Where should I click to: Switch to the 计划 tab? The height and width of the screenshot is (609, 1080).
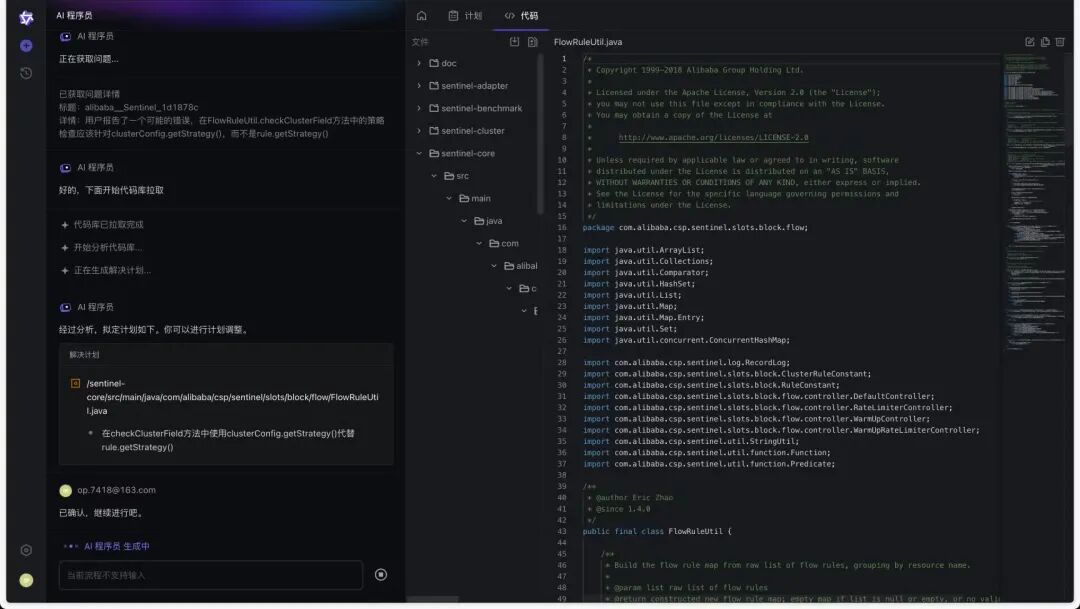[465, 16]
